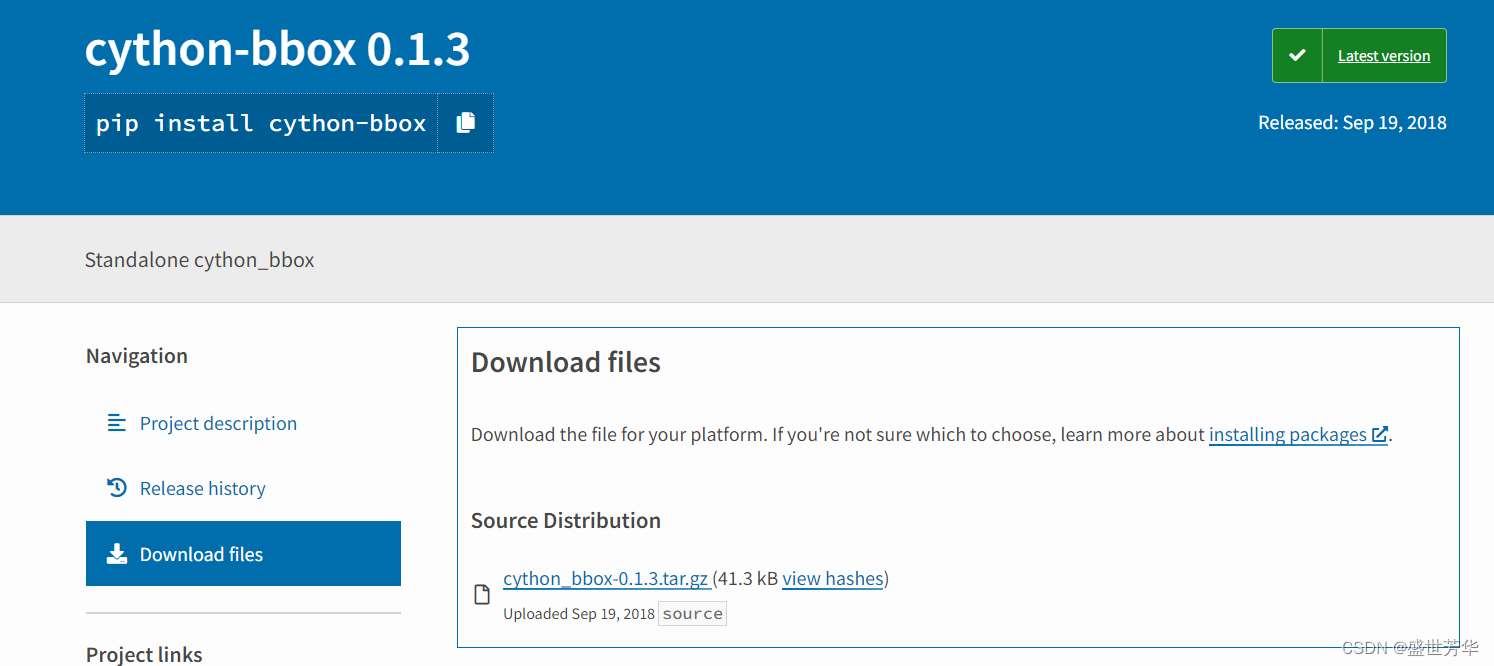Image resolution: width=1494 pixels, height=666 pixels.
Task: Select the Download files sidebar tab label
Action: 201,554
